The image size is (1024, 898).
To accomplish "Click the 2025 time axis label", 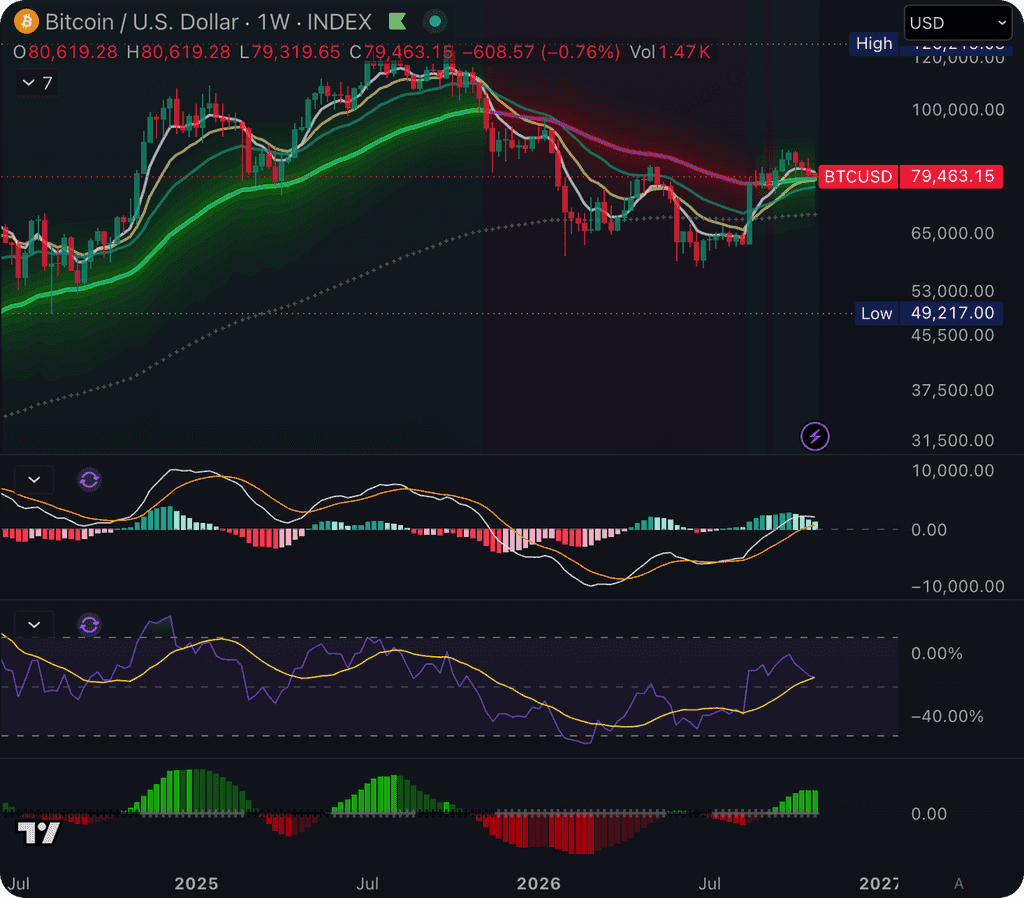I will pyautogui.click(x=197, y=884).
